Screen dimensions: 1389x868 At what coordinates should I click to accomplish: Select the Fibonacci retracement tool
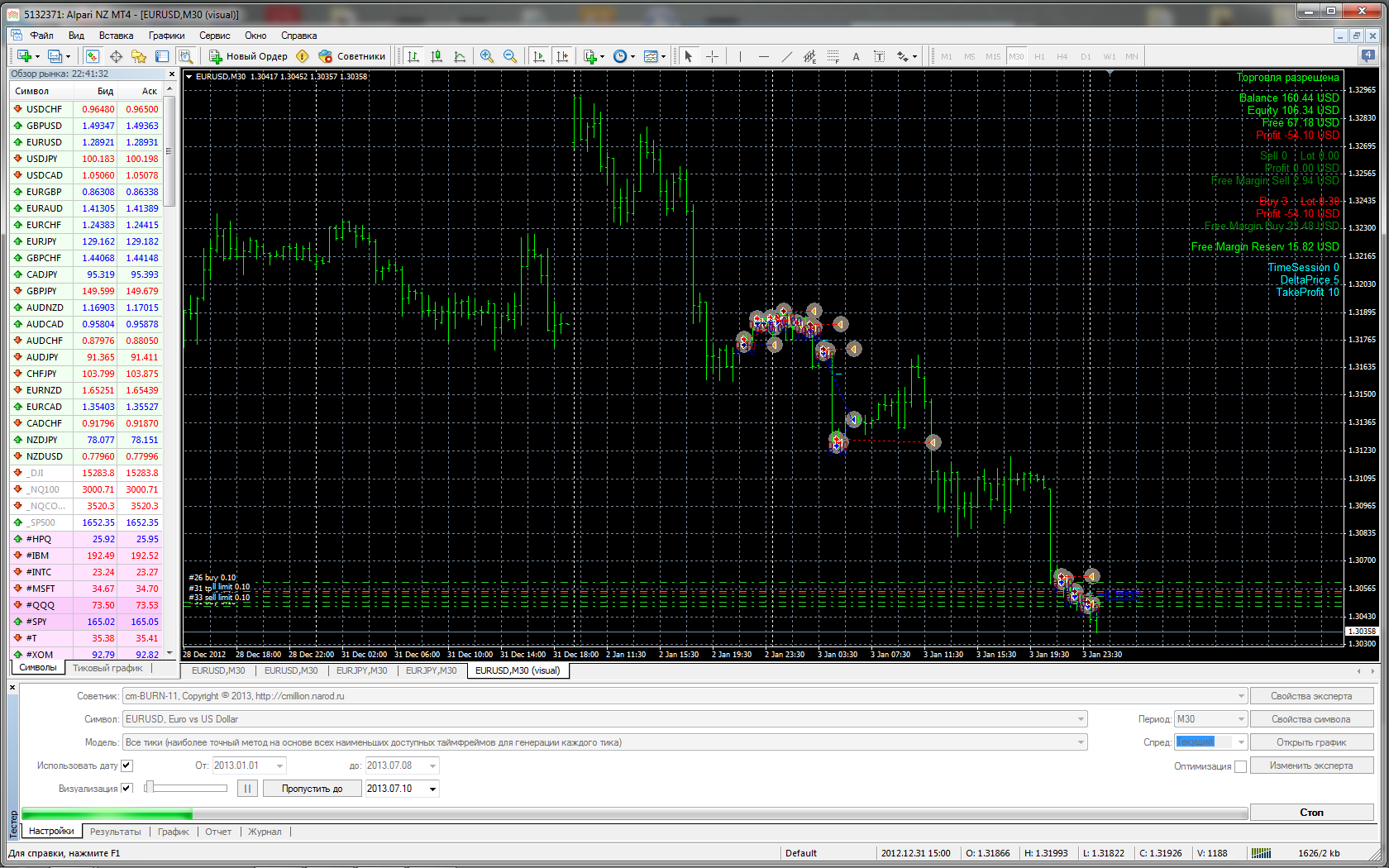click(833, 56)
